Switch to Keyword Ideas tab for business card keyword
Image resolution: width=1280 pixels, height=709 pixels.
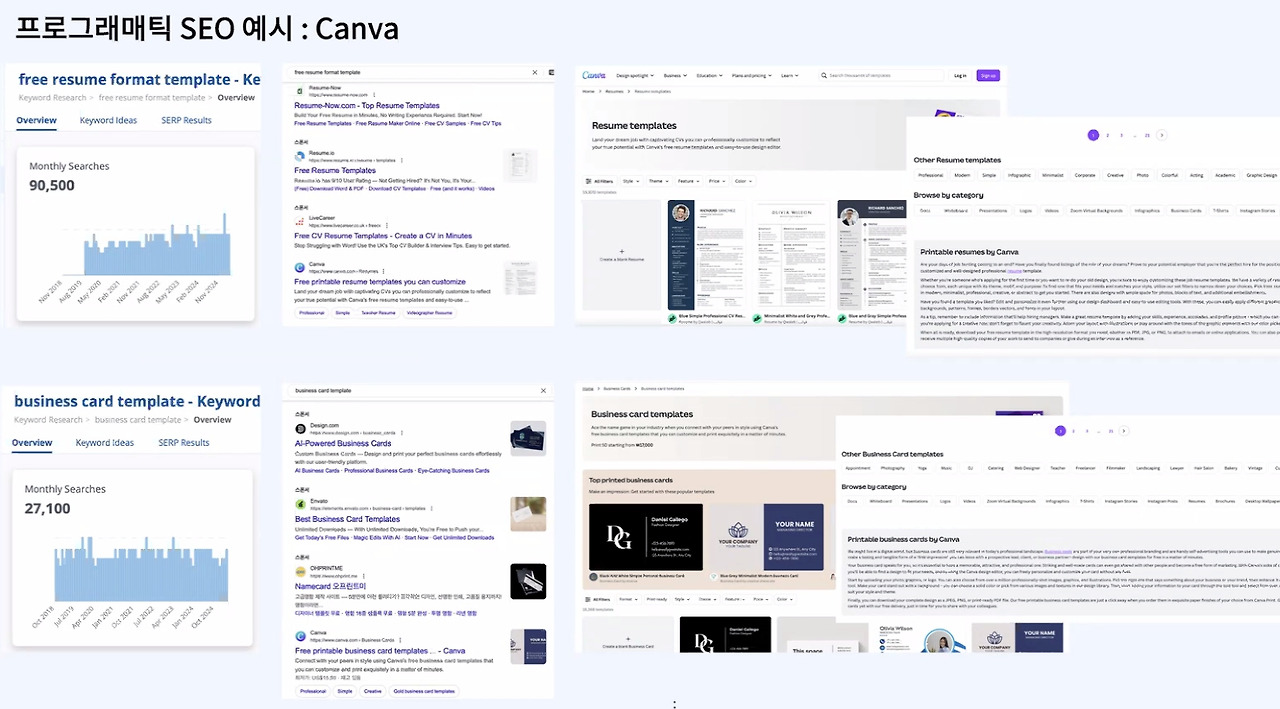tap(105, 442)
